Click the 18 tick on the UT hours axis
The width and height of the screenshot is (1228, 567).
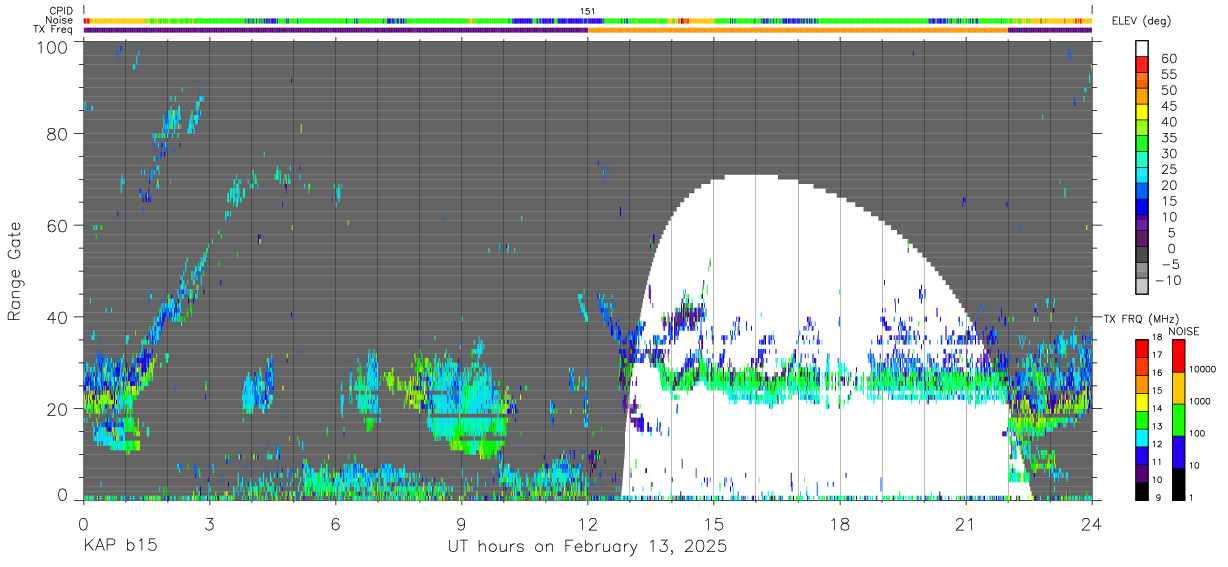click(839, 524)
